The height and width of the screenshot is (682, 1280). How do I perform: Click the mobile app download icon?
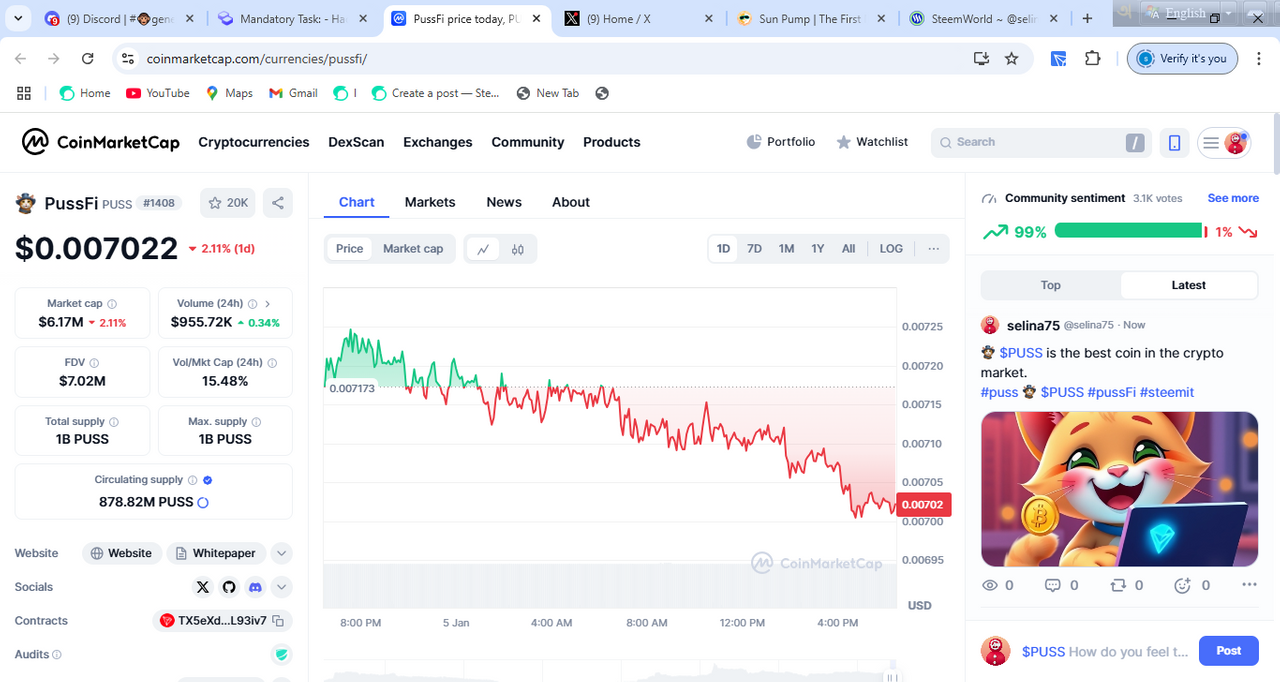(x=1175, y=143)
